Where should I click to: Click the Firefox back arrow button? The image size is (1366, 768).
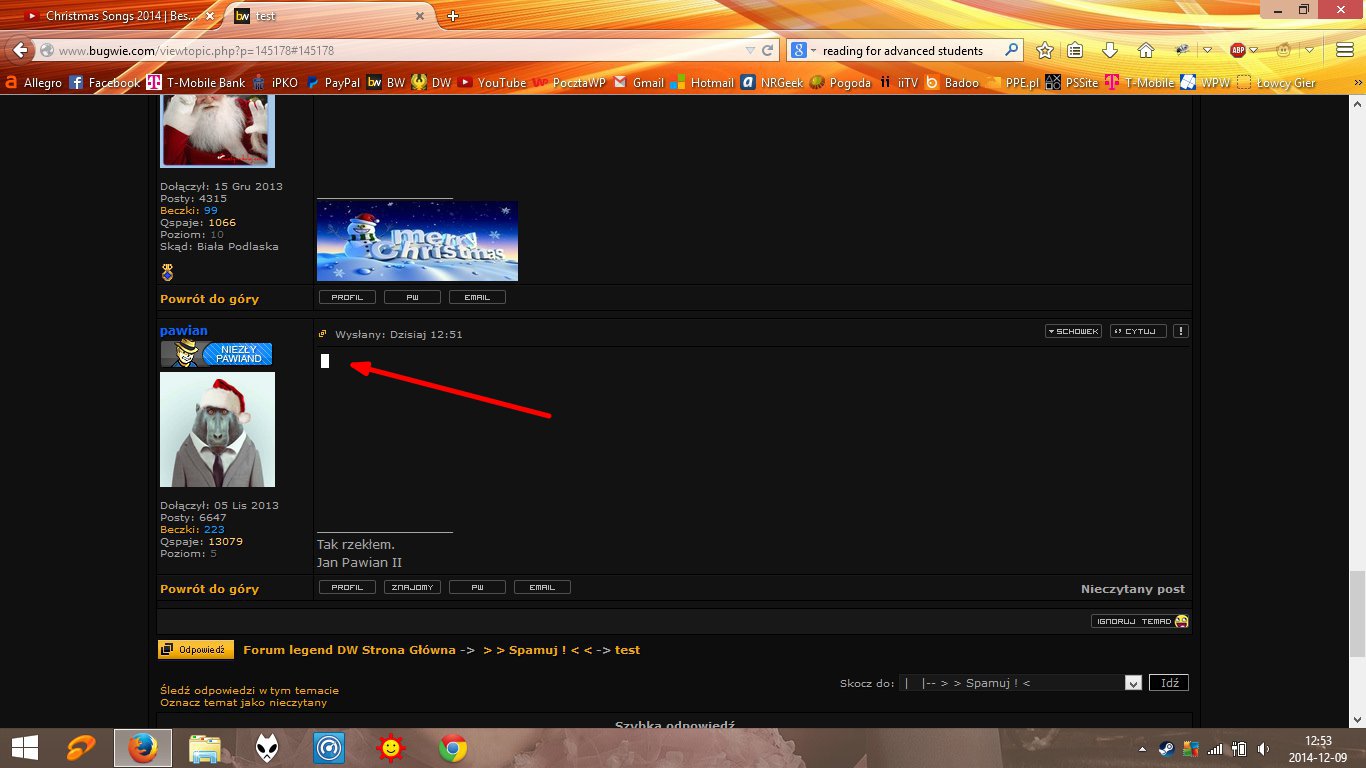20,51
